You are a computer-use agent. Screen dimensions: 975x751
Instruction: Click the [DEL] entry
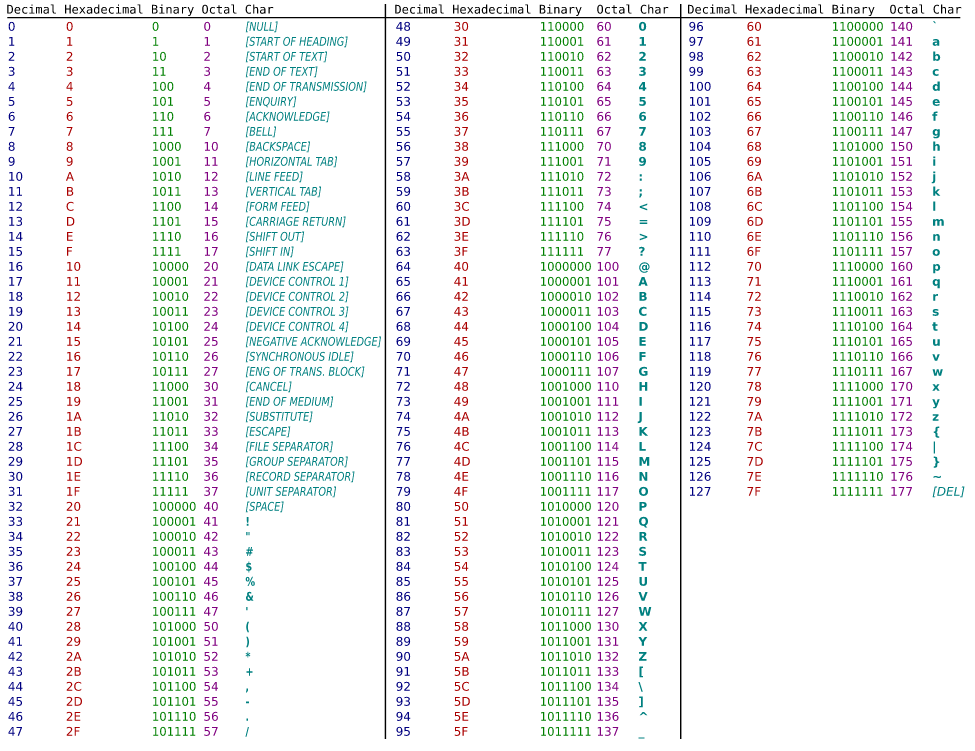[x=948, y=492]
